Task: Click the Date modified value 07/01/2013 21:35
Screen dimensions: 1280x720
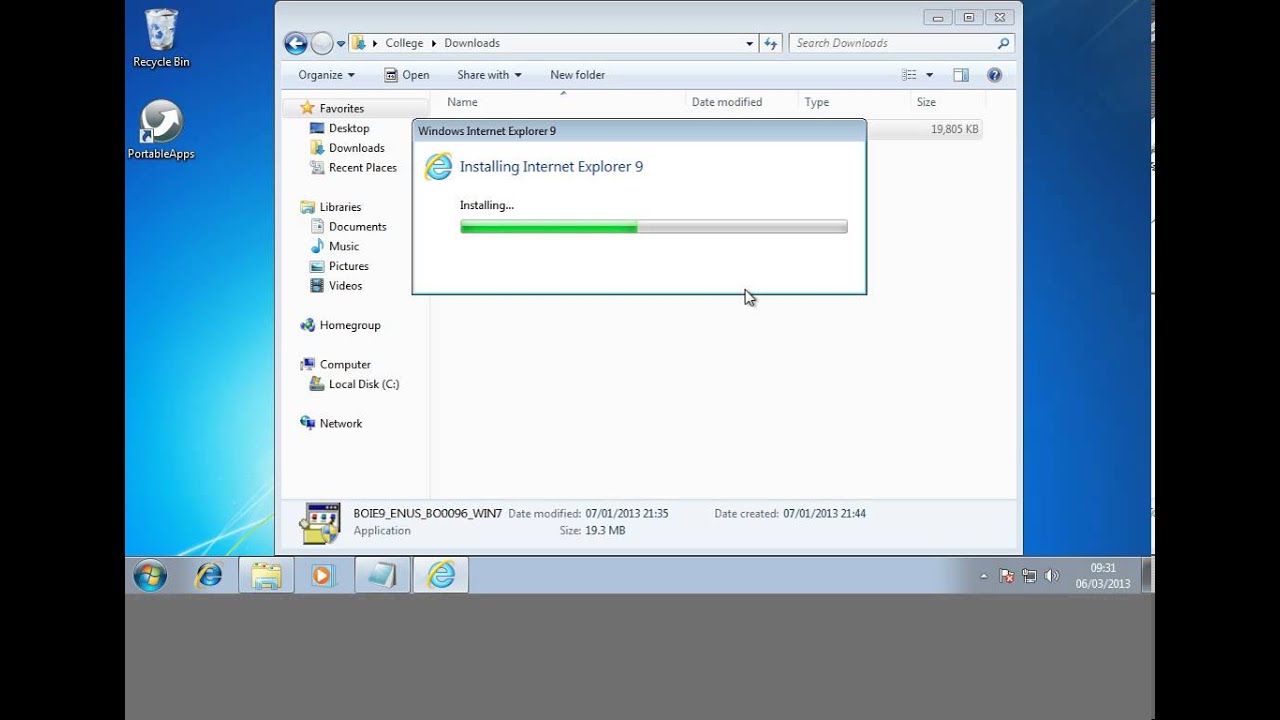Action: click(x=627, y=513)
